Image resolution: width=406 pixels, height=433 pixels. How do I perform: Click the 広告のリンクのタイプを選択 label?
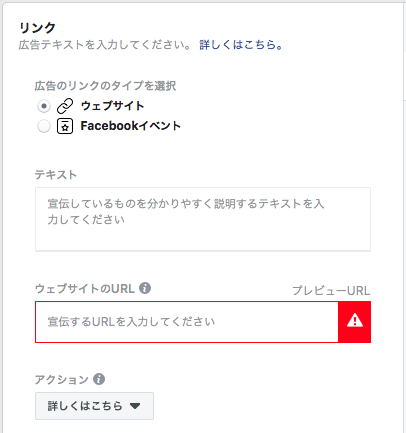pyautogui.click(x=105, y=86)
